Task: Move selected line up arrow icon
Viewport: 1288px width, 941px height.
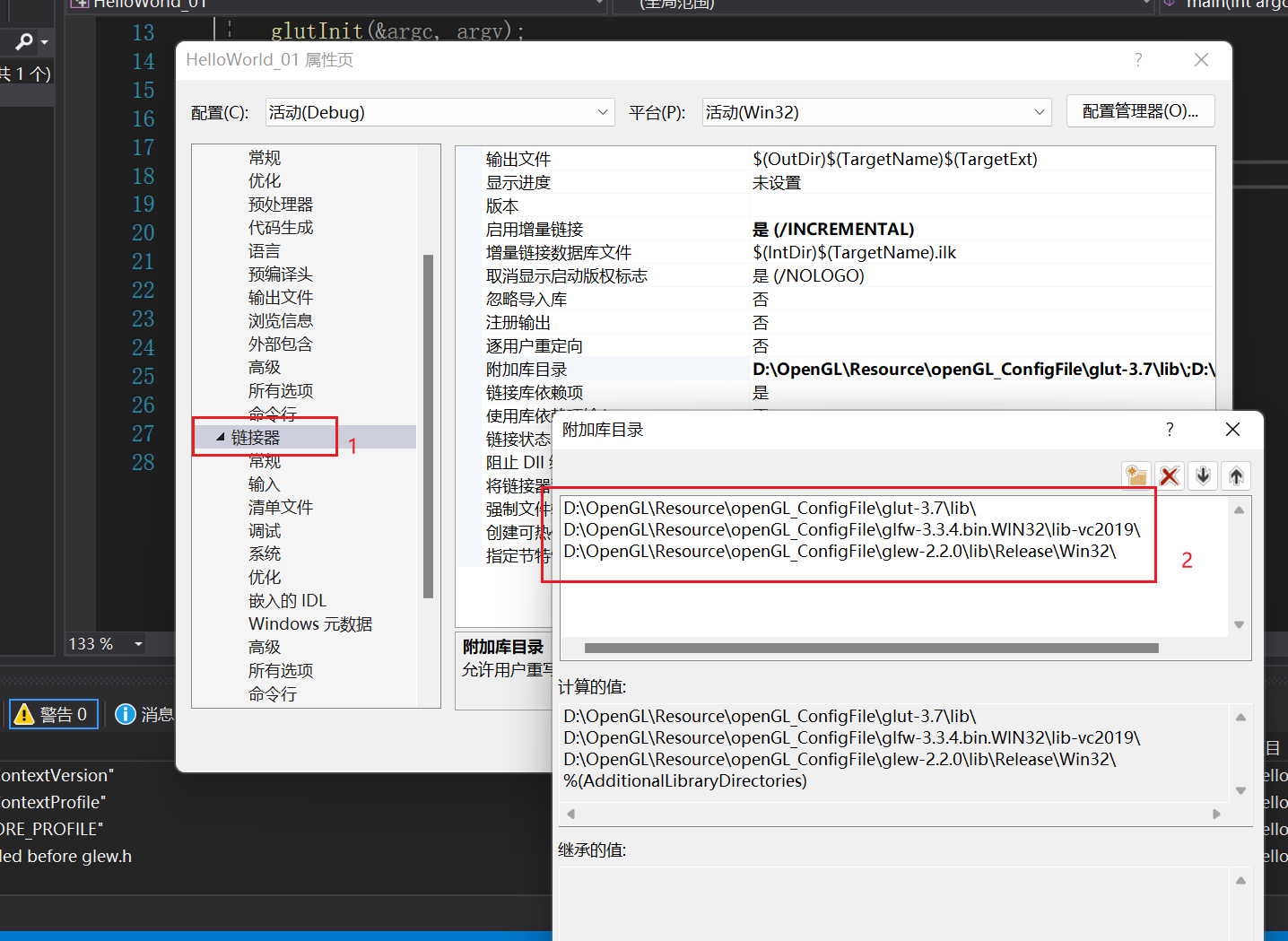Action: tap(1236, 476)
